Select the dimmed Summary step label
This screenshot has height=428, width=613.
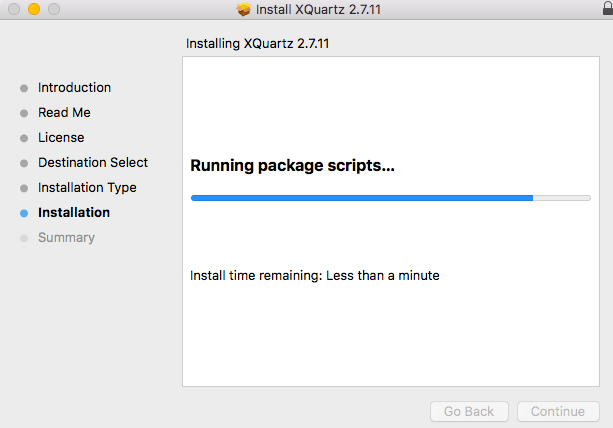point(66,238)
